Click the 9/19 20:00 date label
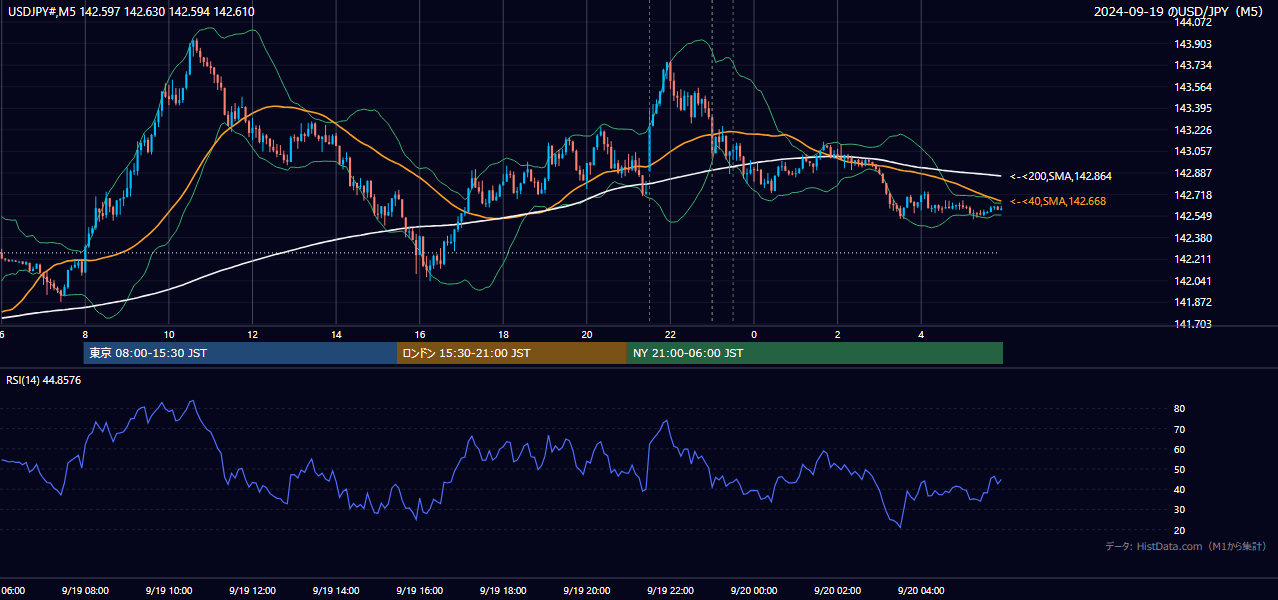Screen dimensions: 1278x600 [587, 591]
